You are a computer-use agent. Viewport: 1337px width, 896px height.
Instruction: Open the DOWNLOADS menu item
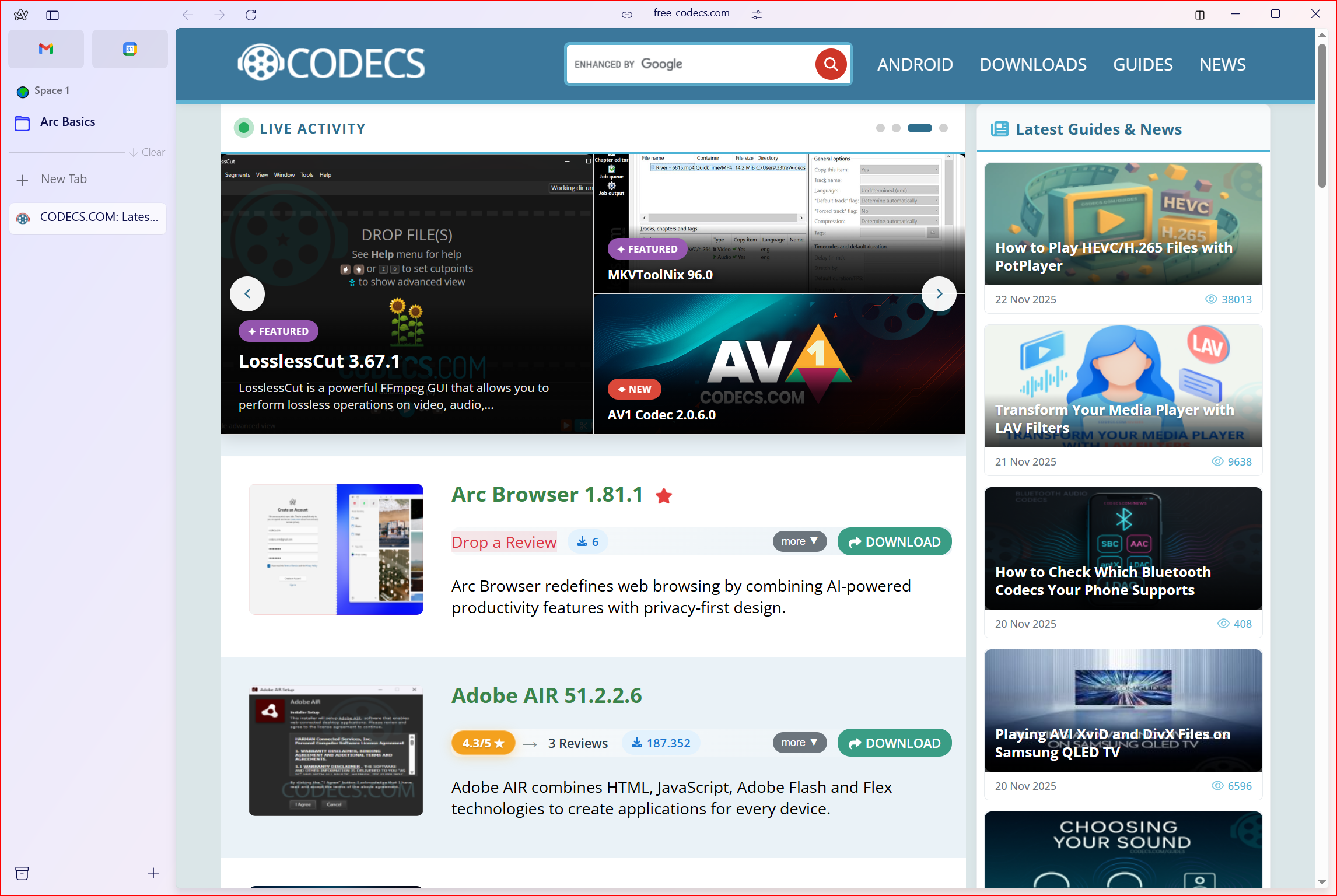[x=1032, y=64]
